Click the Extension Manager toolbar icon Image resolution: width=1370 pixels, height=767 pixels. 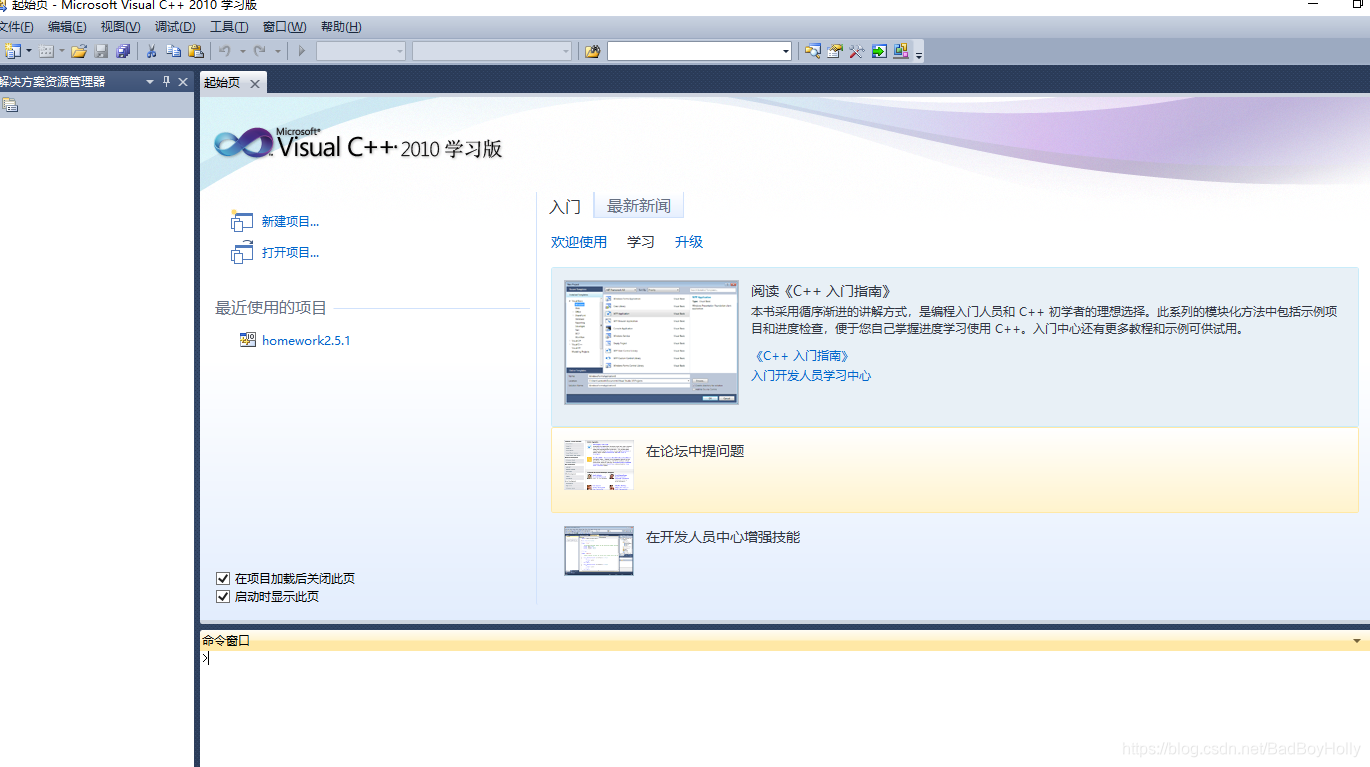(x=901, y=51)
